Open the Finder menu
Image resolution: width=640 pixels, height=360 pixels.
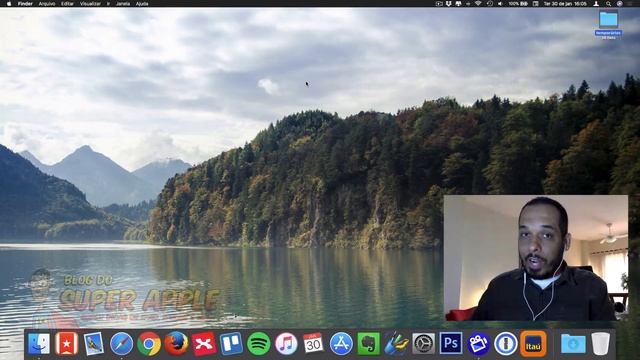point(25,4)
